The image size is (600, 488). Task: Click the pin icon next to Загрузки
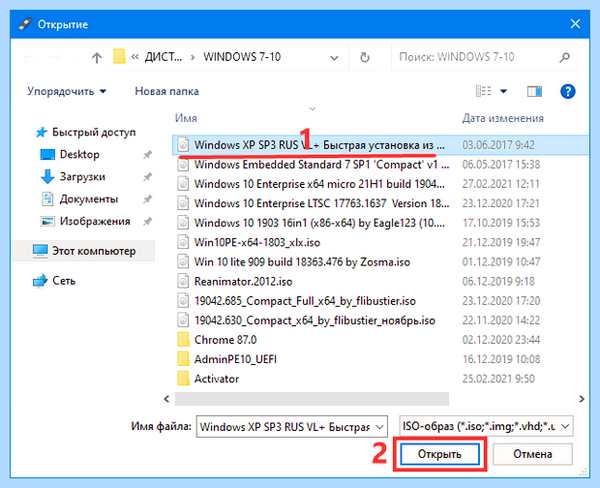click(x=147, y=177)
